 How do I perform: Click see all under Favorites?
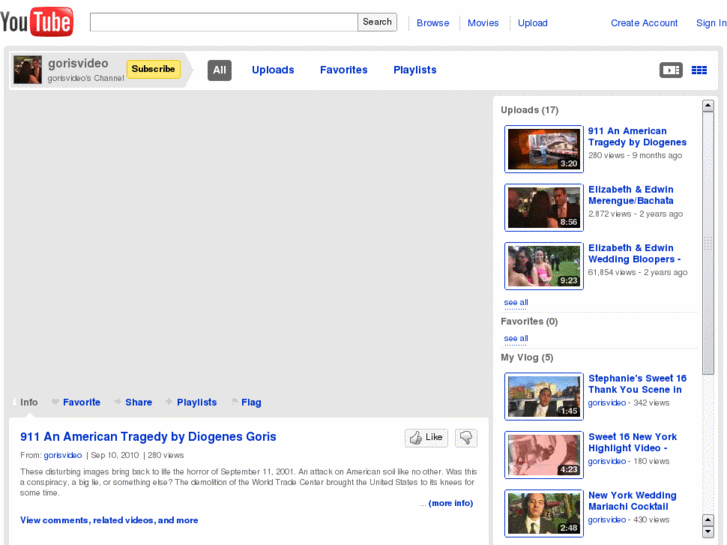[x=516, y=338]
